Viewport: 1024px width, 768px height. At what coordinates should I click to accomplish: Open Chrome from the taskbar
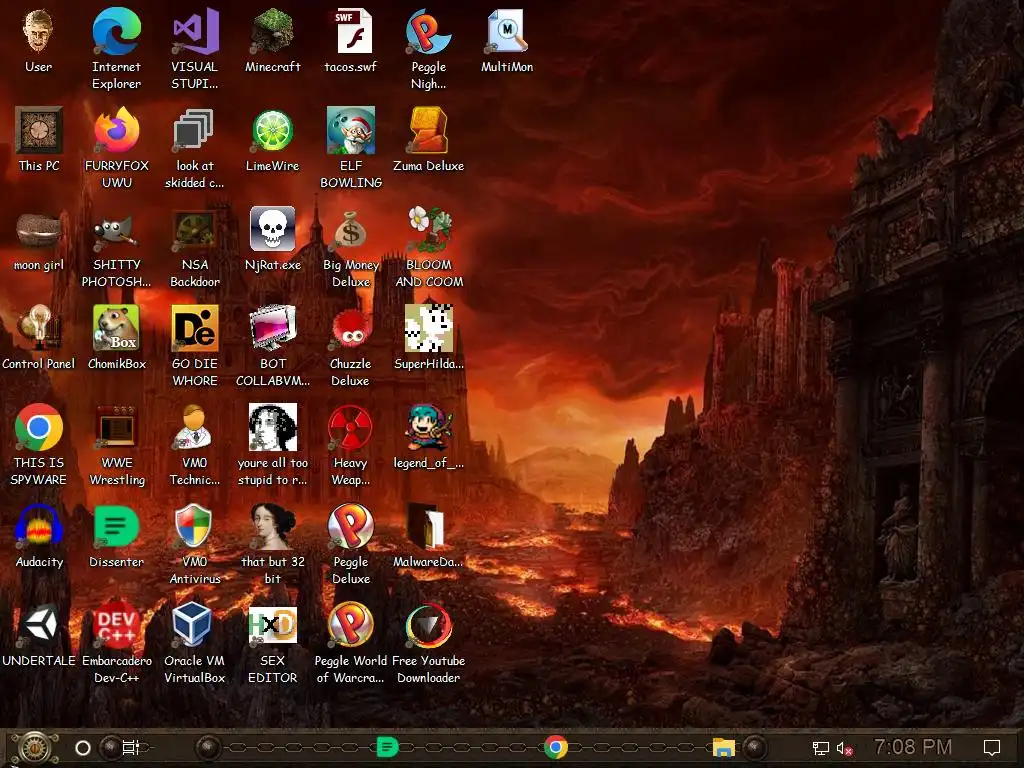click(x=556, y=746)
